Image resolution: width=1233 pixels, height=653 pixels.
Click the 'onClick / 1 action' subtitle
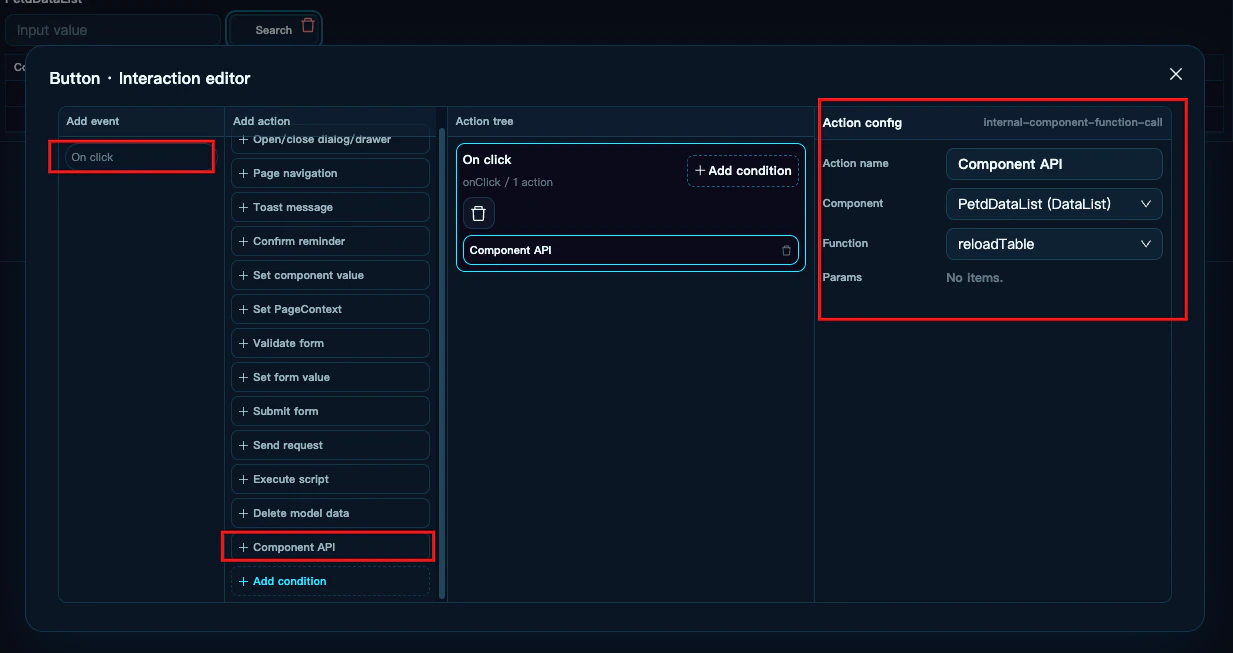pos(507,182)
